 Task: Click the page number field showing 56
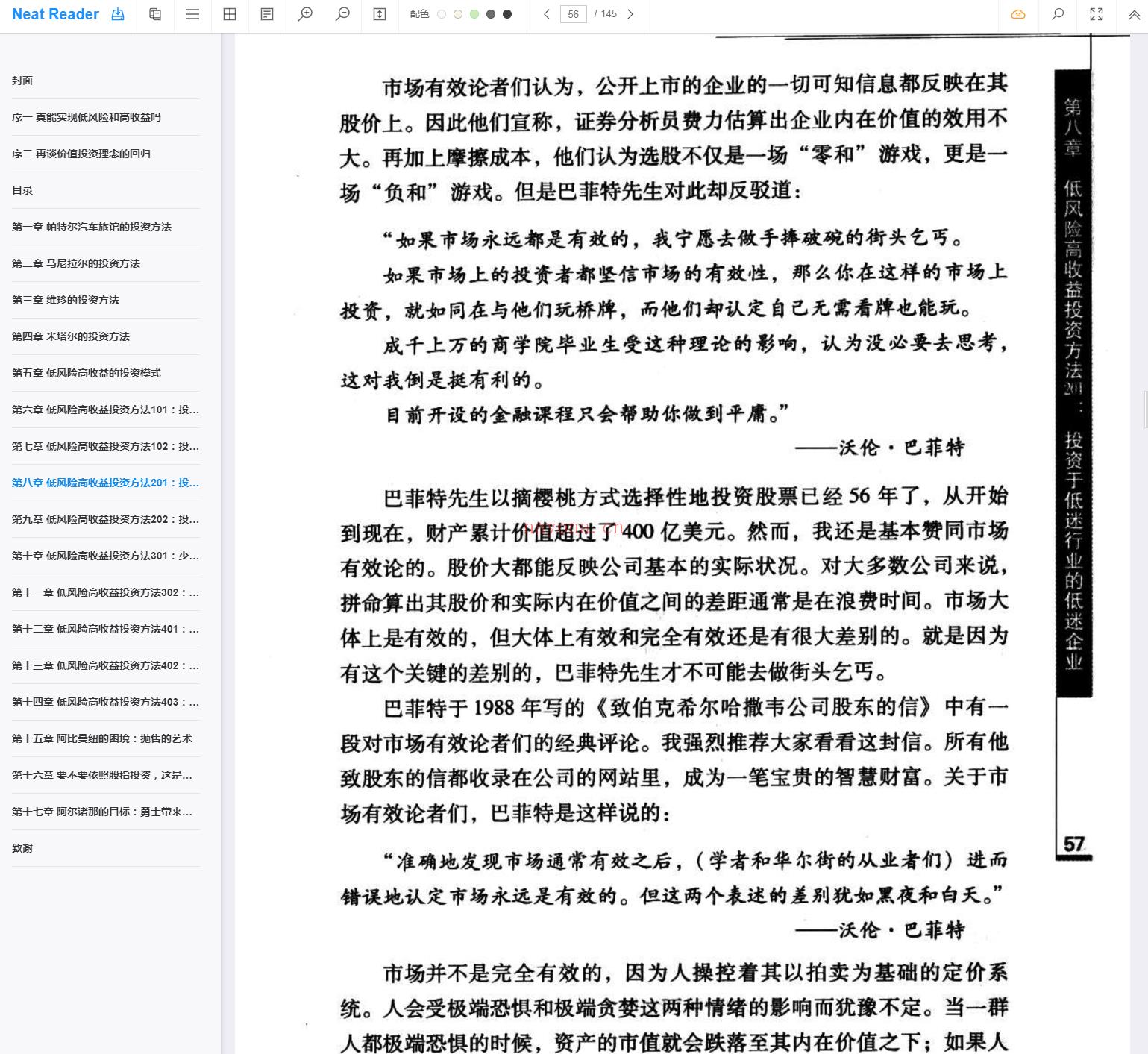(573, 14)
